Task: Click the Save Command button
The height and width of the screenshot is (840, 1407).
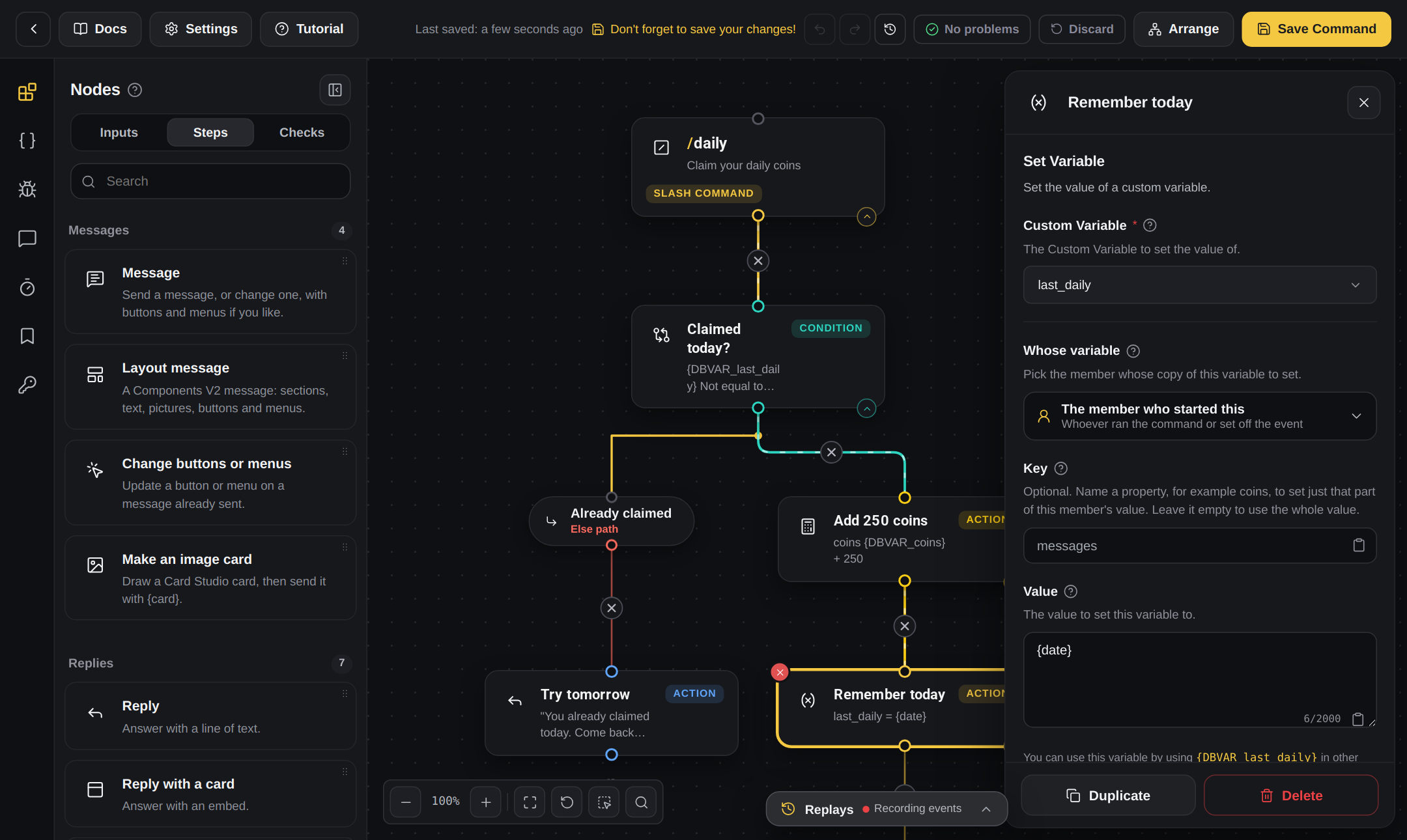Action: 1316,29
